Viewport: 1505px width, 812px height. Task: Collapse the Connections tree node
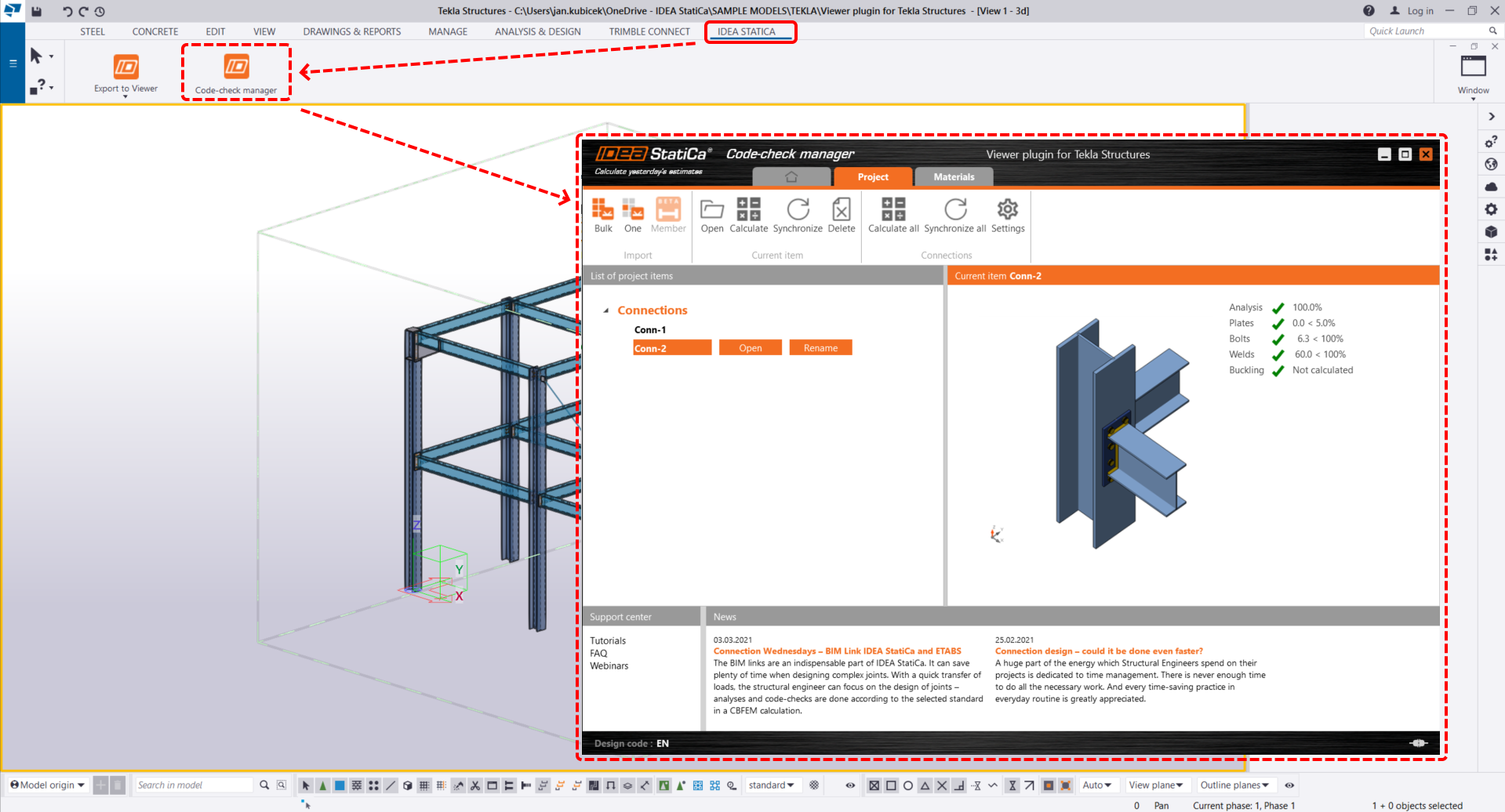coord(606,310)
